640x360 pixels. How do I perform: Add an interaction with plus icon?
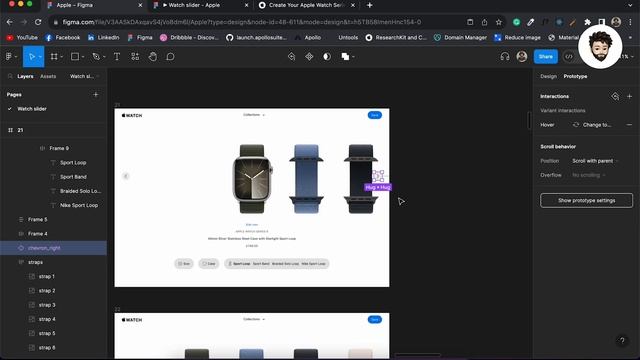click(x=629, y=96)
